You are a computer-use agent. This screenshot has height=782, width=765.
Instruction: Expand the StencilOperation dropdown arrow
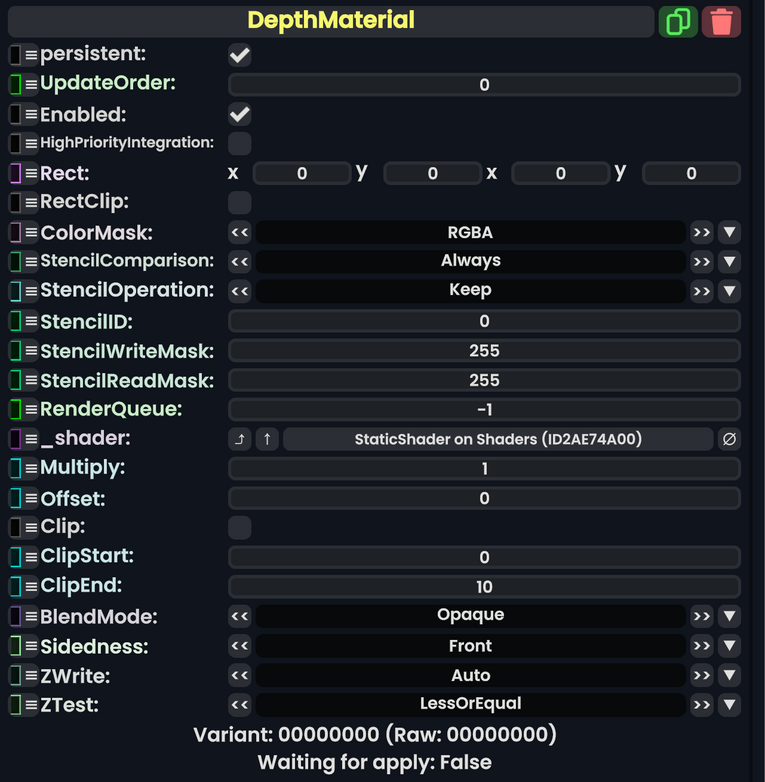(x=730, y=291)
